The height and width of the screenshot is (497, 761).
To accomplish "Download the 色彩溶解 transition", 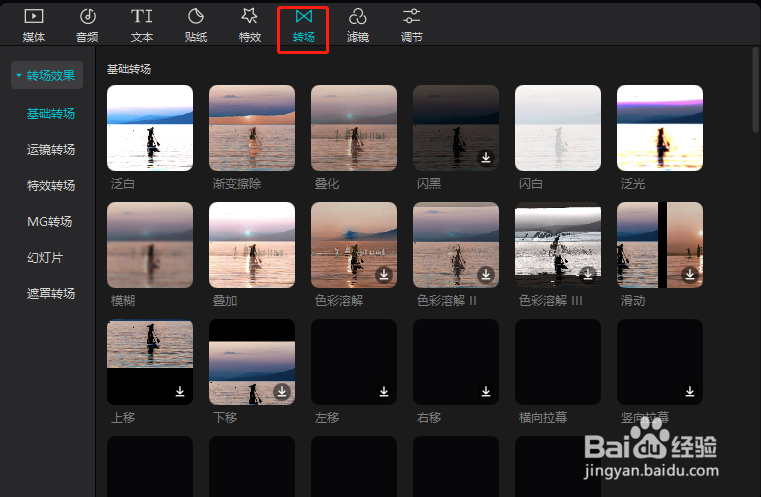I will pyautogui.click(x=384, y=274).
